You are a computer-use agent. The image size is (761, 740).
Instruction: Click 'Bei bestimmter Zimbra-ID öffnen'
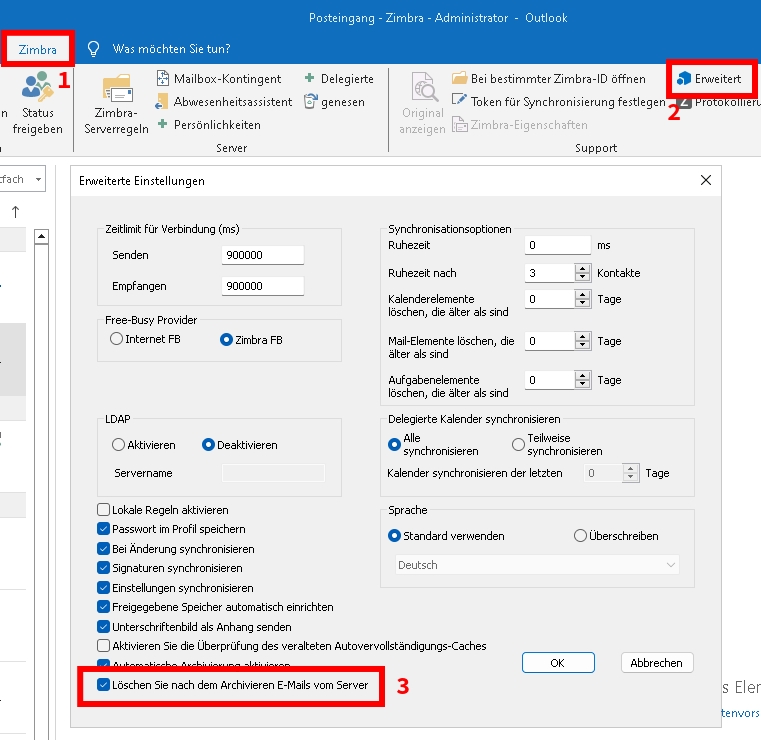click(549, 79)
